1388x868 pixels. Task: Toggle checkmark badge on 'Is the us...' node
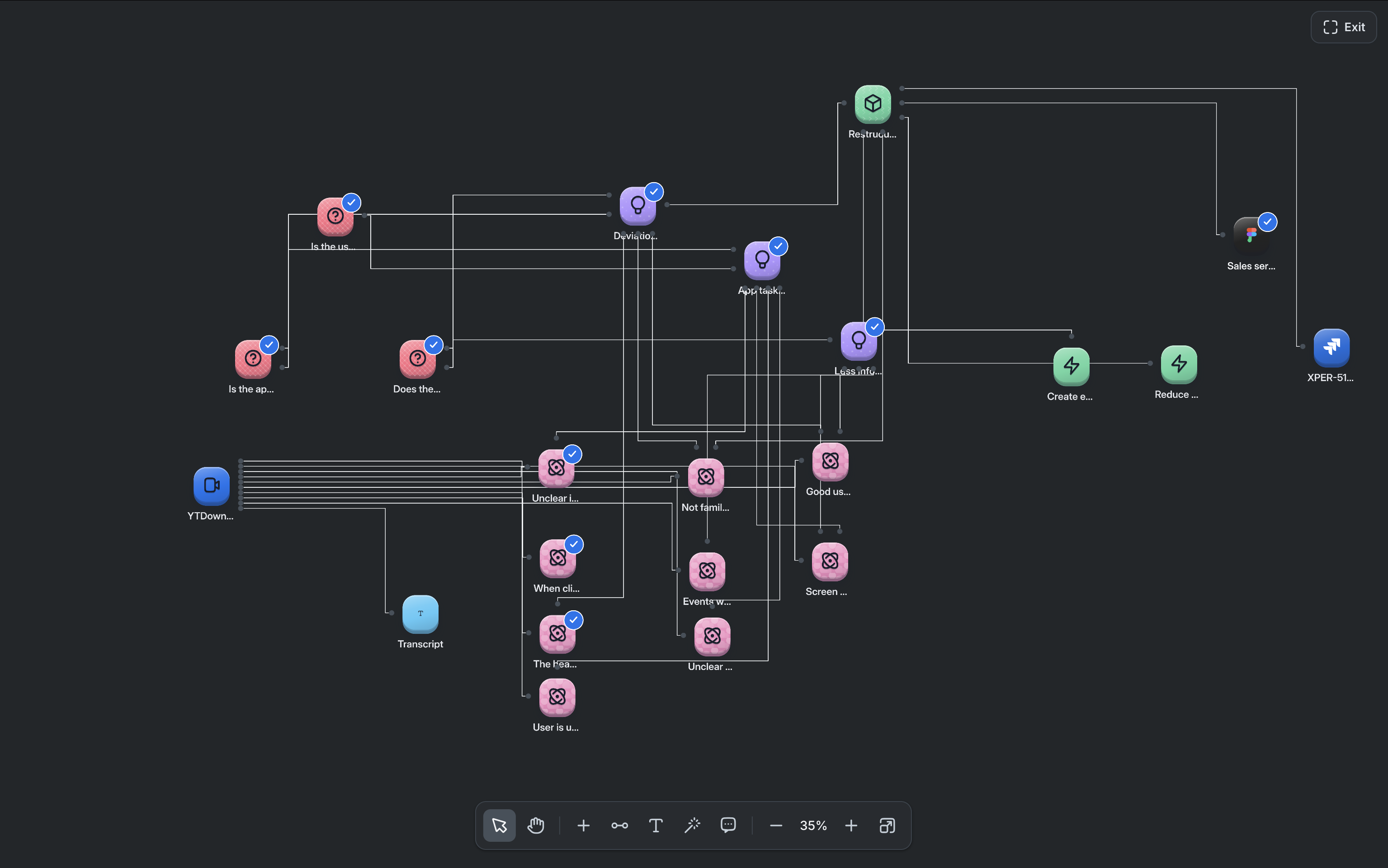351,203
